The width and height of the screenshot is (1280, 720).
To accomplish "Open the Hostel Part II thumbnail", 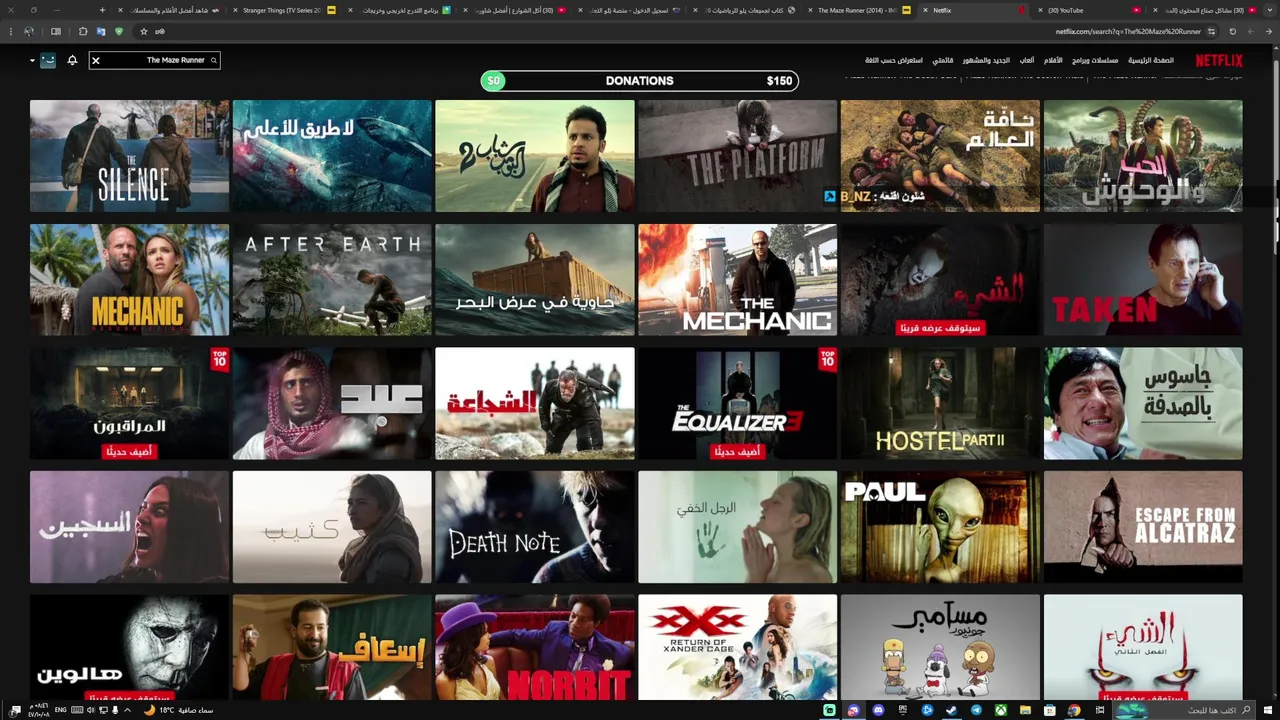I will tap(940, 404).
